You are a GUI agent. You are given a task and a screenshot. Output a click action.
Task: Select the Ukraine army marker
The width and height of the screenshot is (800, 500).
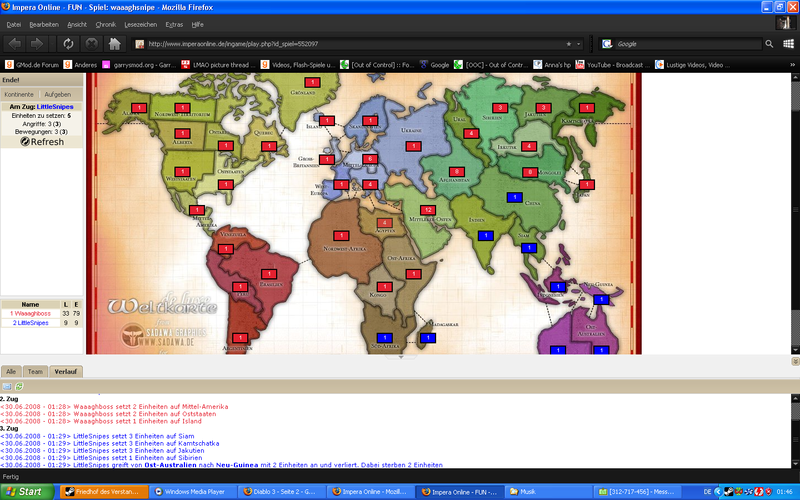[x=413, y=146]
